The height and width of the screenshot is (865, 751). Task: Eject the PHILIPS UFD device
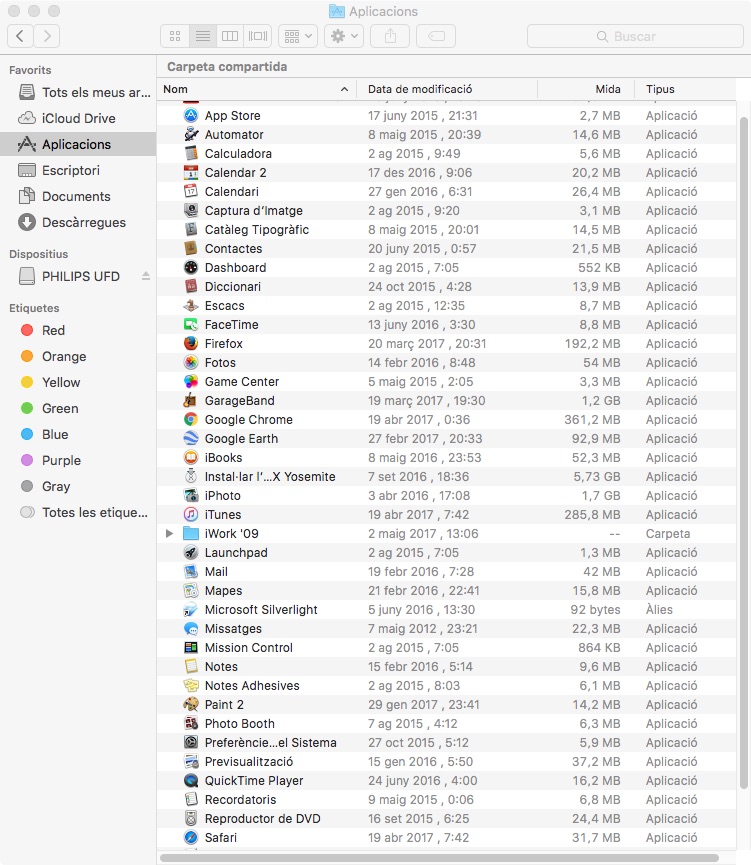tap(146, 276)
